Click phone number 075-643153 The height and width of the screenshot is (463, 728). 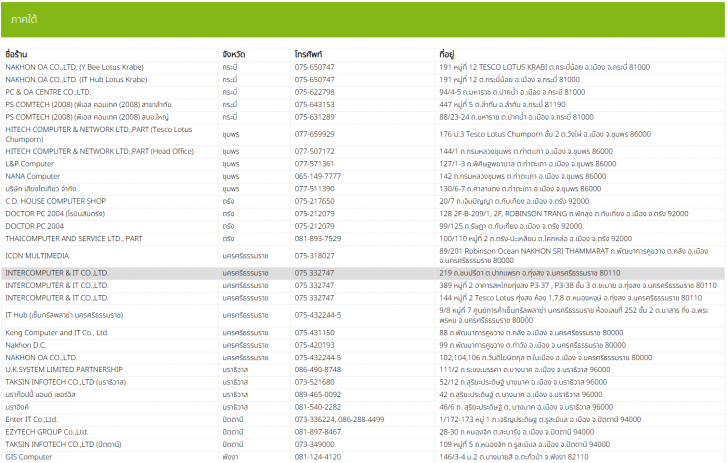pos(314,104)
